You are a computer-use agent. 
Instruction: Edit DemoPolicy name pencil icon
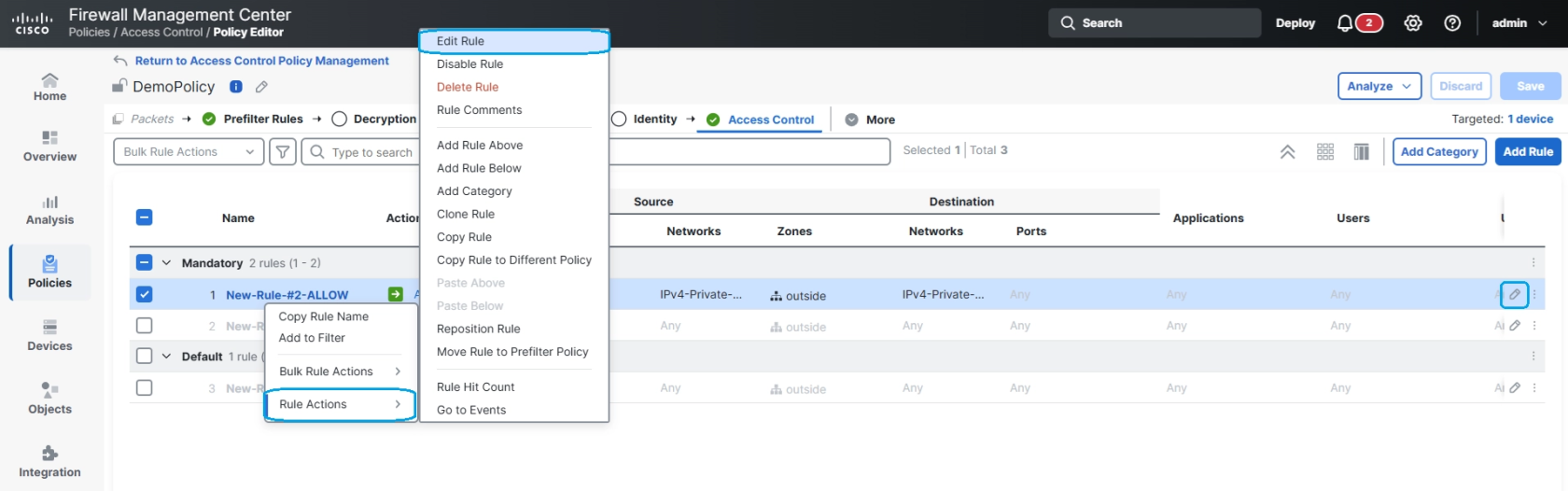pos(261,87)
